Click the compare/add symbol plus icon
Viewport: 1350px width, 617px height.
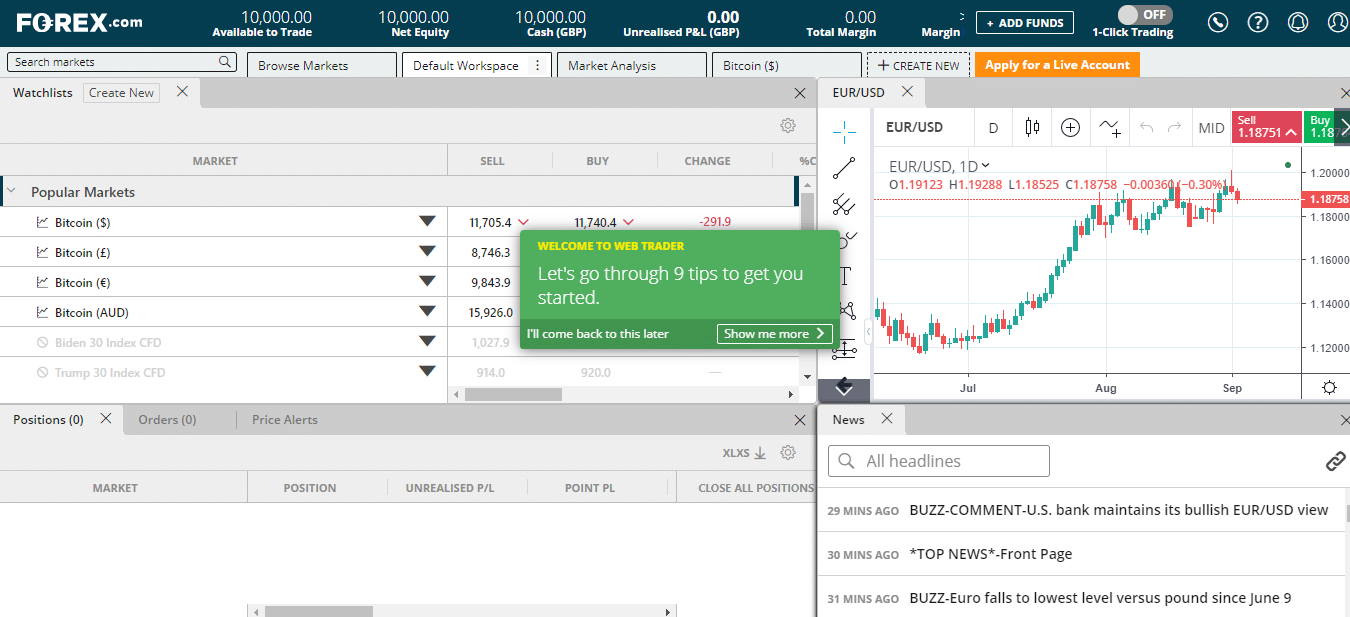(1070, 127)
